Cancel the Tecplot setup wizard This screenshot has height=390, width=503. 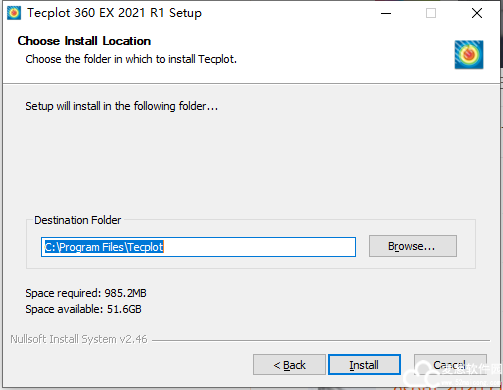coord(450,365)
